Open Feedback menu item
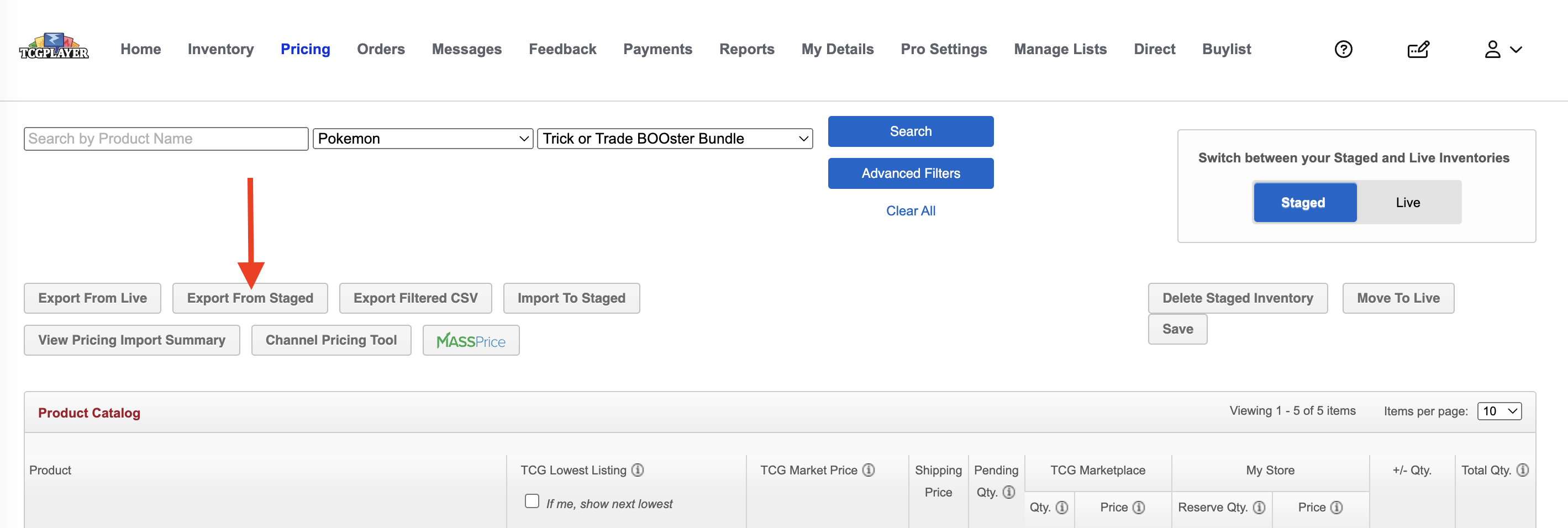The width and height of the screenshot is (1568, 528). tap(562, 49)
